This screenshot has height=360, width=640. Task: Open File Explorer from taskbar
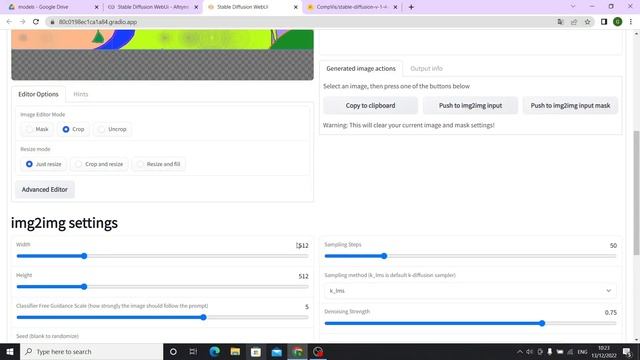click(235, 351)
